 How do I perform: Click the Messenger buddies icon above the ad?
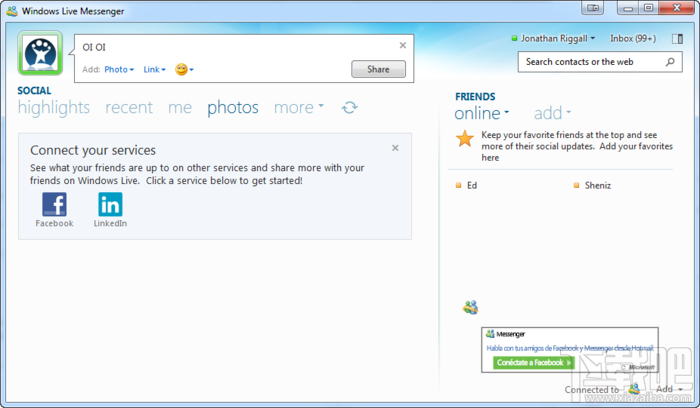coord(471,307)
